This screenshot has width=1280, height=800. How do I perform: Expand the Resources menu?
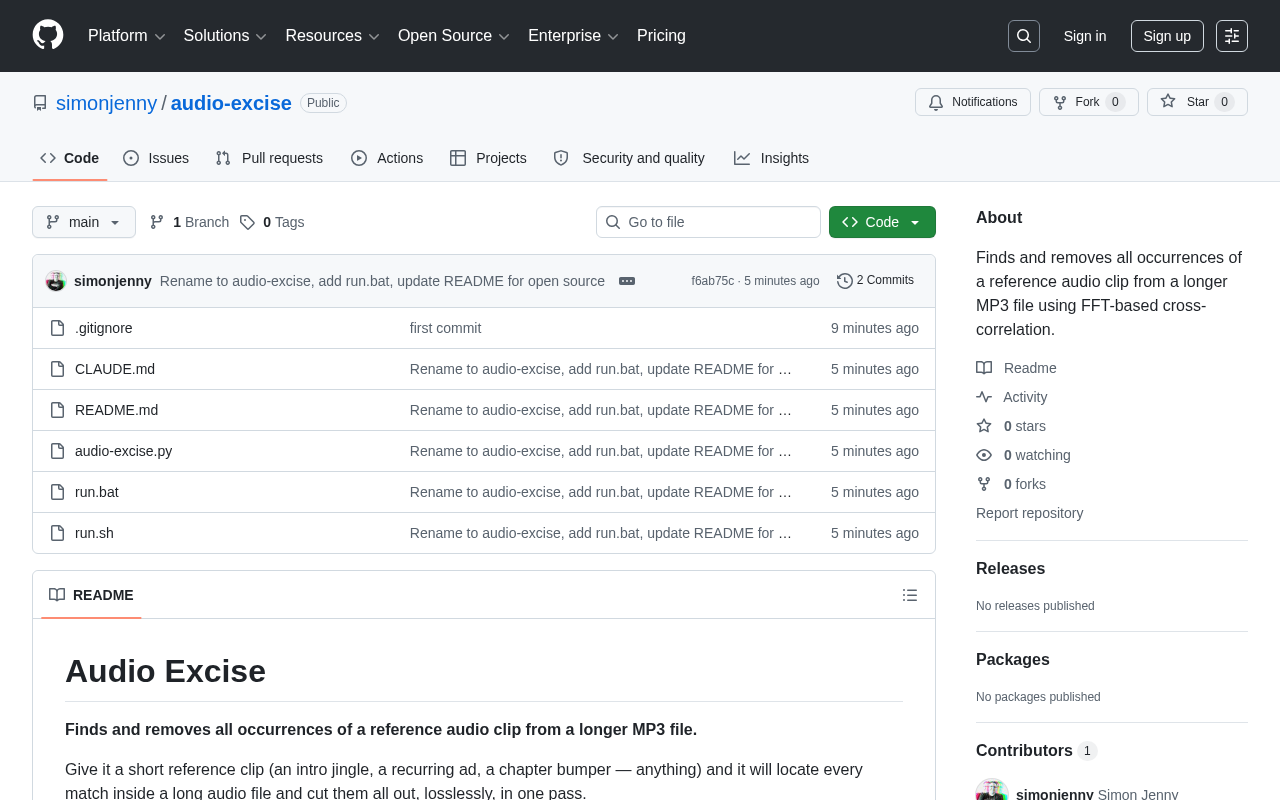coord(333,36)
